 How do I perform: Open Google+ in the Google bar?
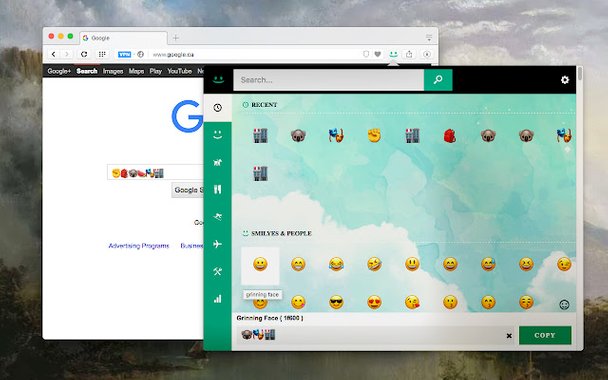(59, 71)
